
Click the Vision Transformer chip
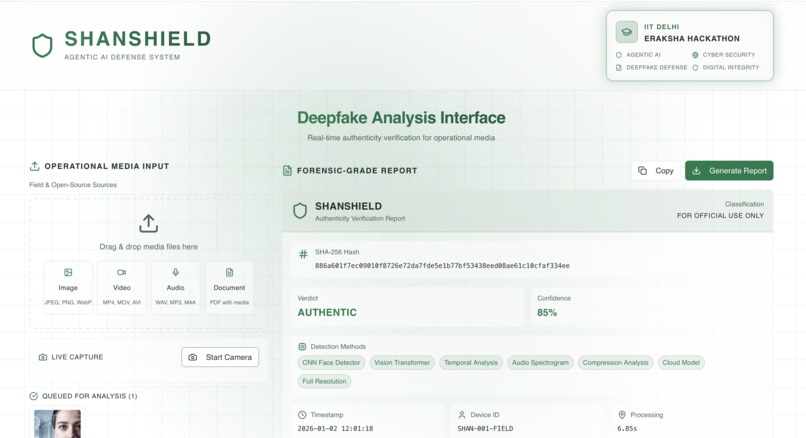(x=402, y=362)
